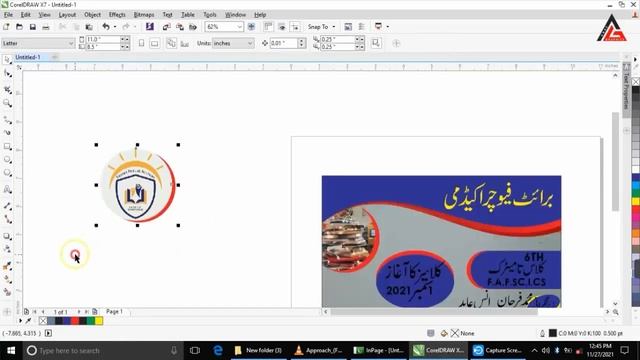
Task: Set page orientation to portrait
Action: (141, 43)
